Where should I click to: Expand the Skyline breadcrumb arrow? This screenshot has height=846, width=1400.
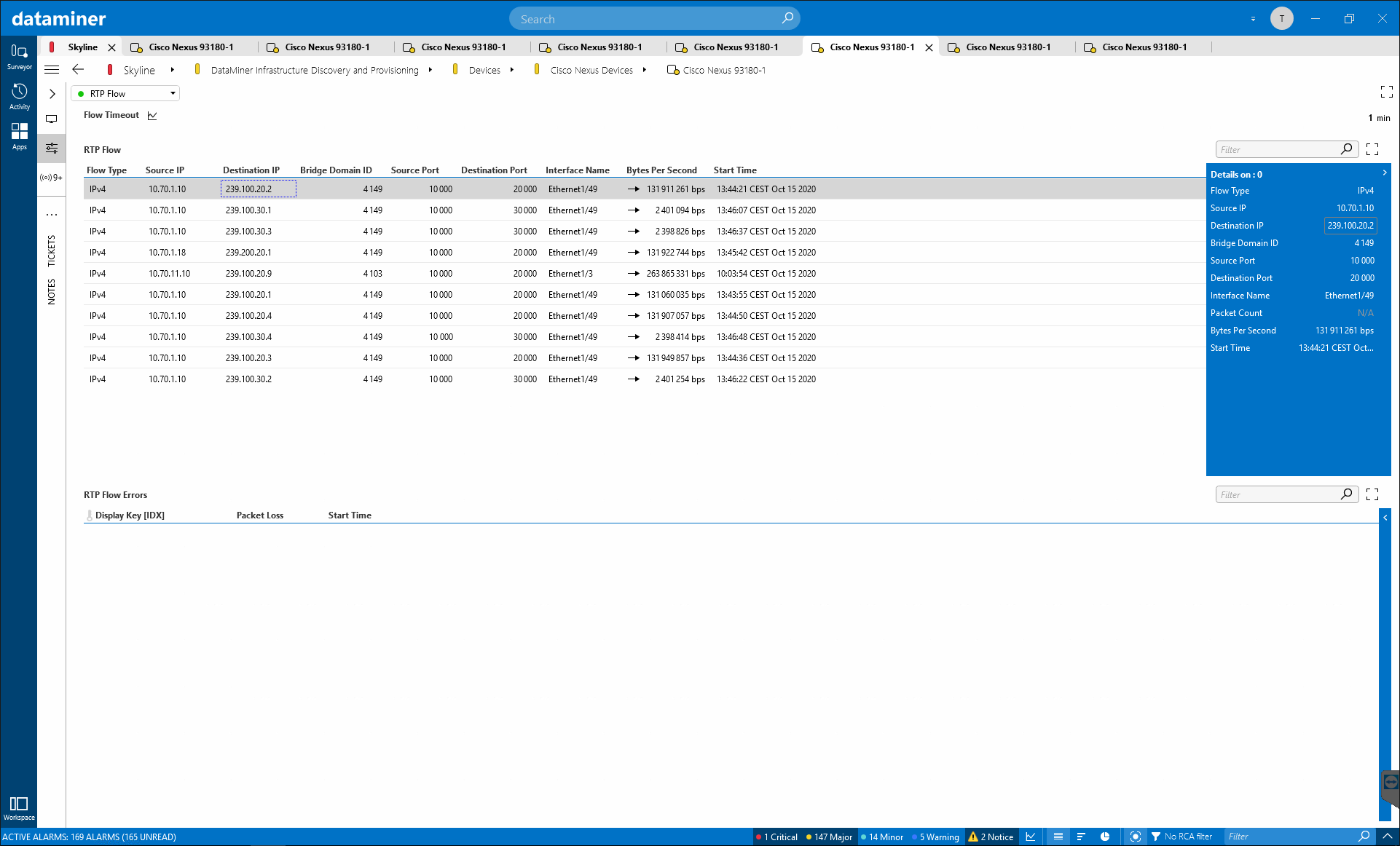coord(172,70)
